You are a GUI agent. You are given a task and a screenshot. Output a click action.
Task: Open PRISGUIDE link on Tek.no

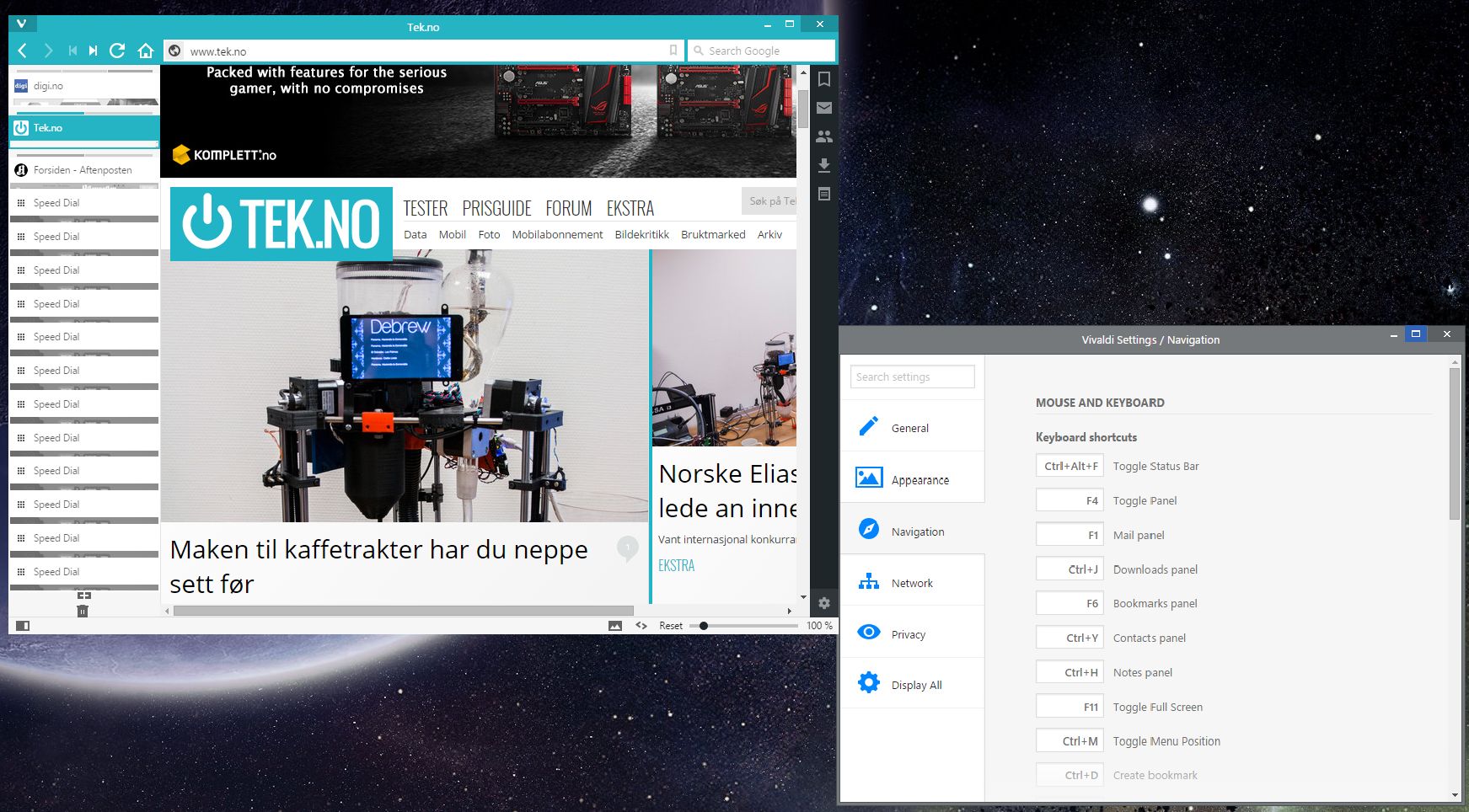click(x=497, y=208)
